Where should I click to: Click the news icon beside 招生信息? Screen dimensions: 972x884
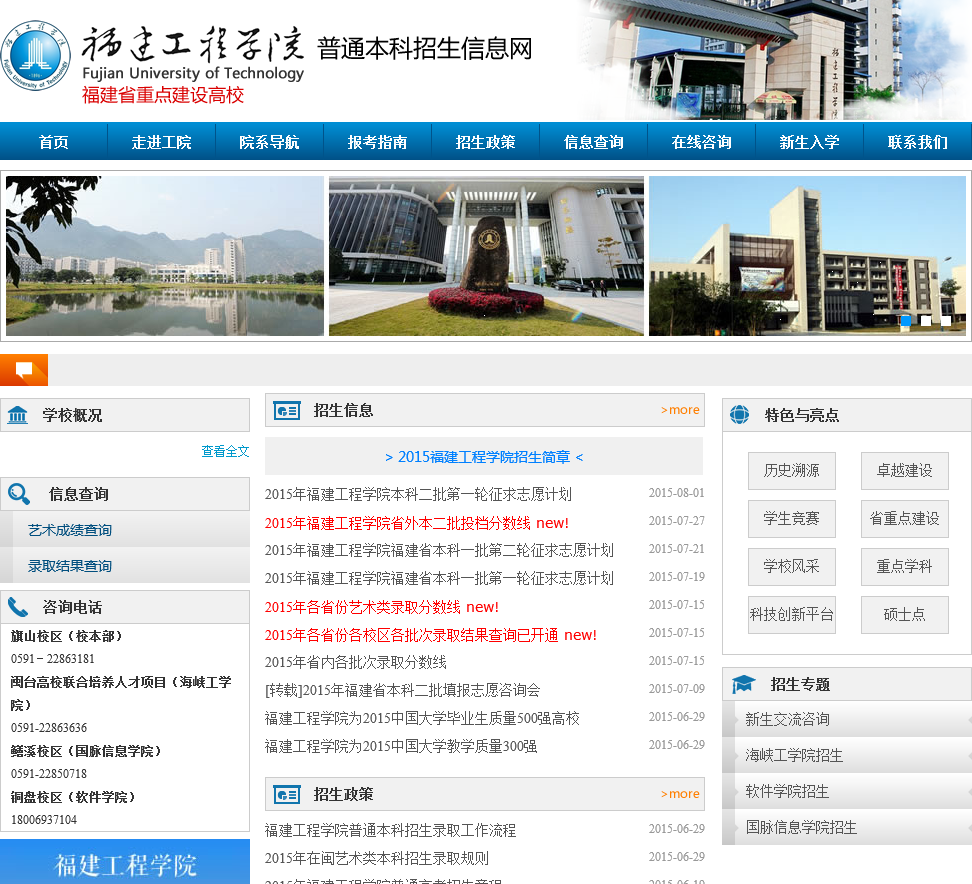coord(287,410)
